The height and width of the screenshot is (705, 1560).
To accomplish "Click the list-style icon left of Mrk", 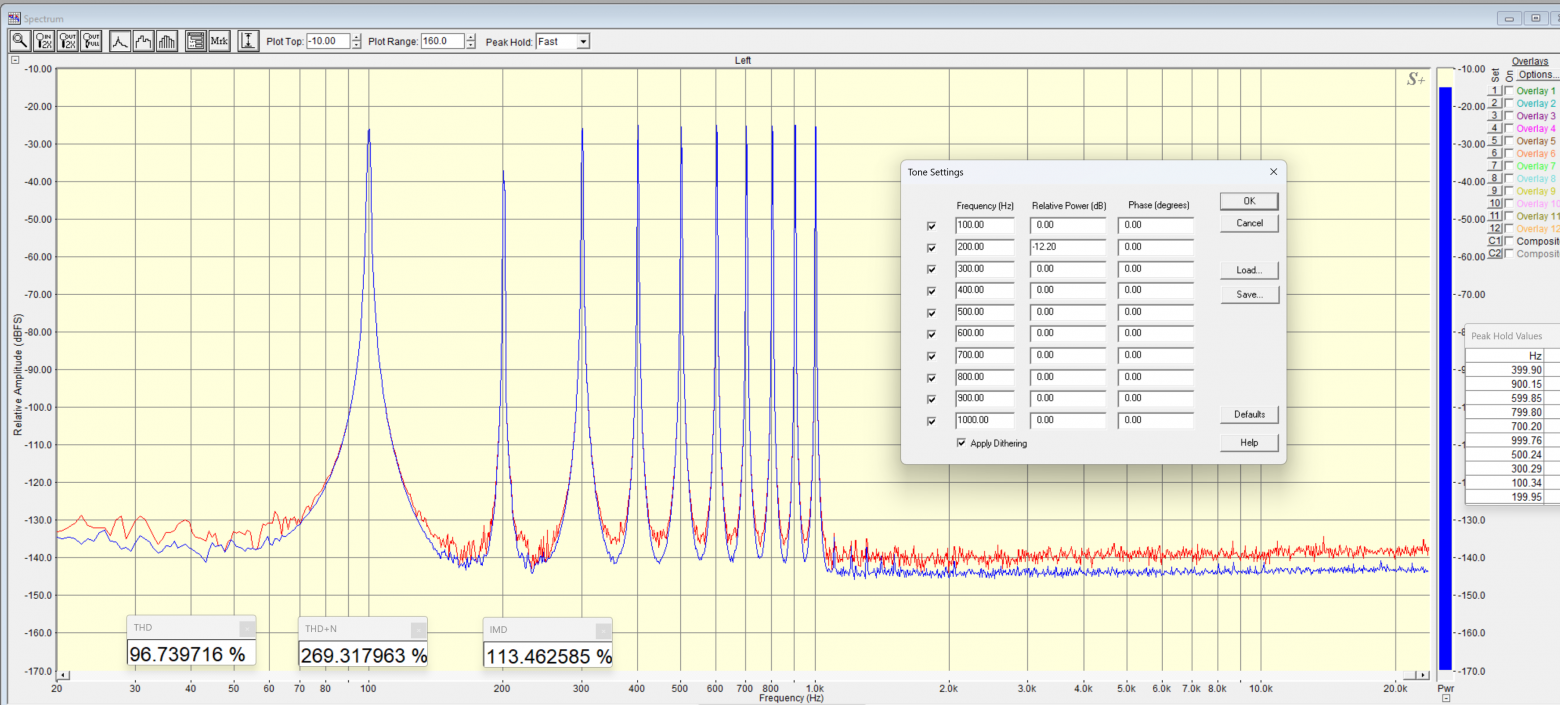I will tap(196, 41).
